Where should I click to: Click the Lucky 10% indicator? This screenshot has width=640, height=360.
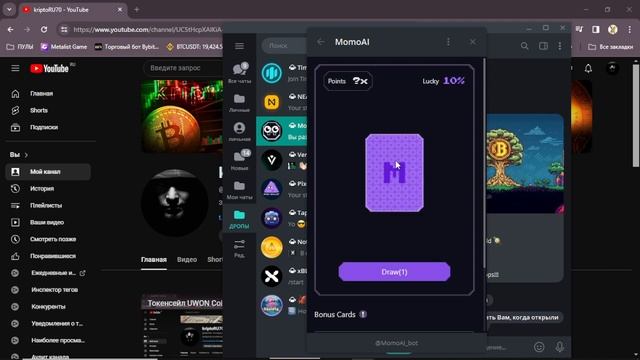point(443,81)
